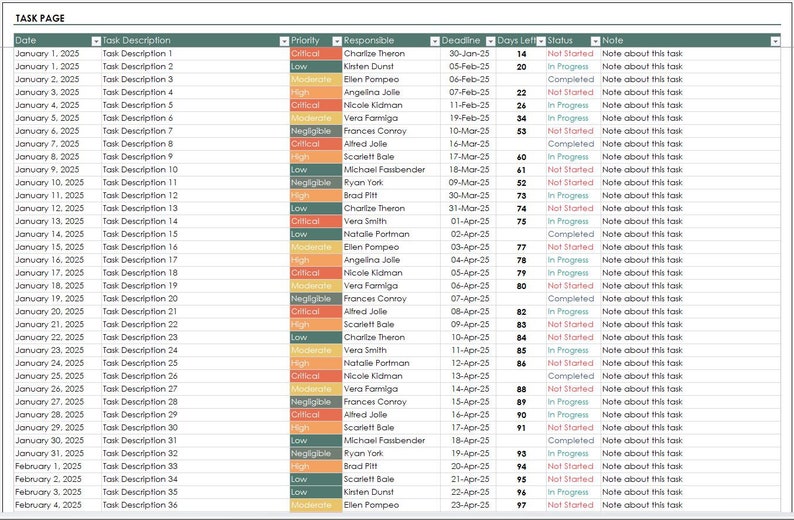Viewport: 794px width, 520px height.
Task: Select the cell 'Task Description 20'
Action: point(195,299)
